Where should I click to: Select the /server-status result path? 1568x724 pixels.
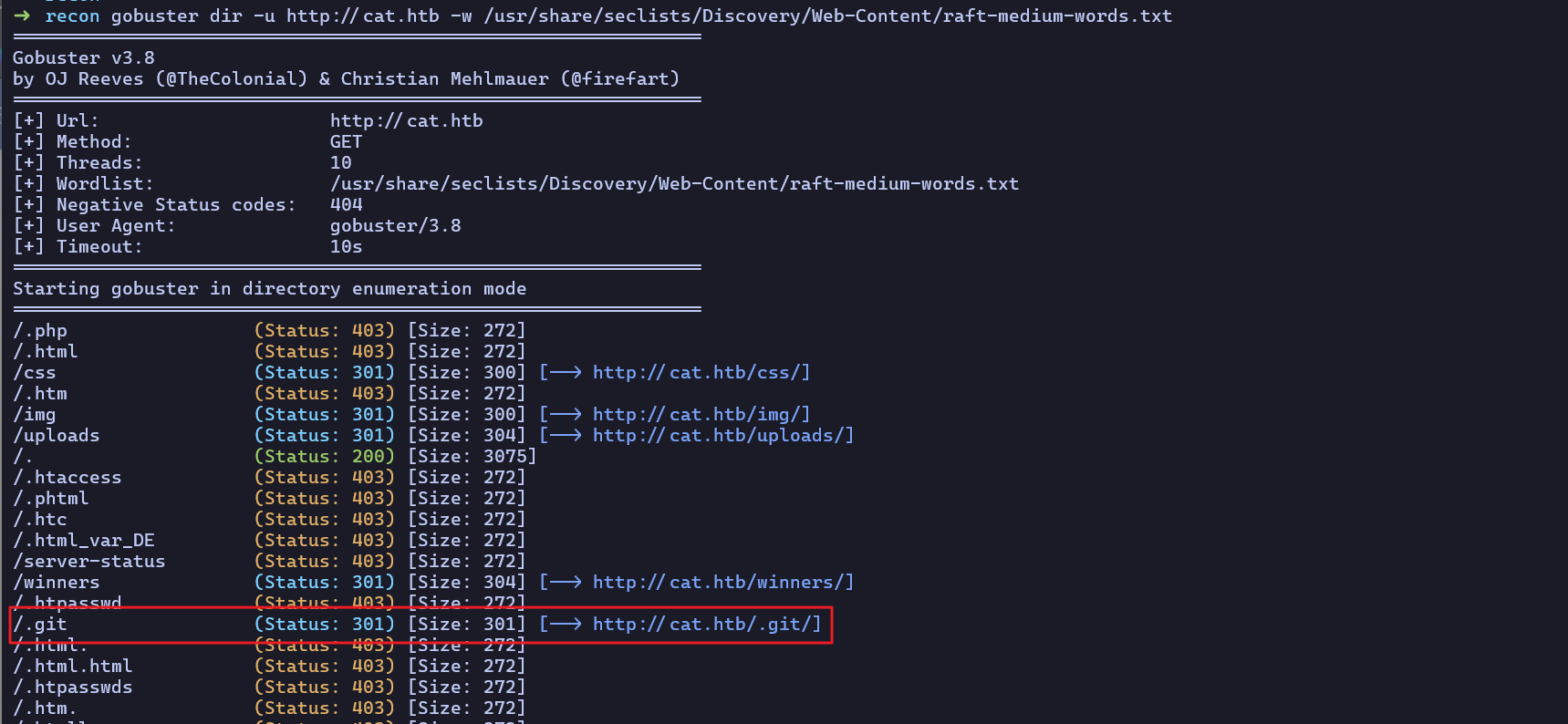(x=89, y=561)
